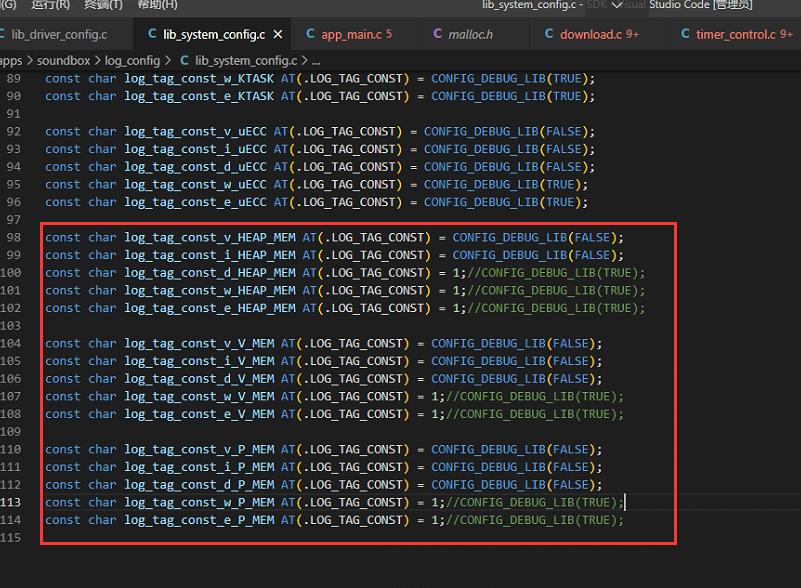Viewport: 801px width, 588px height.
Task: Click the log_tag_const_d_V_MEM identifier
Action: click(x=199, y=379)
